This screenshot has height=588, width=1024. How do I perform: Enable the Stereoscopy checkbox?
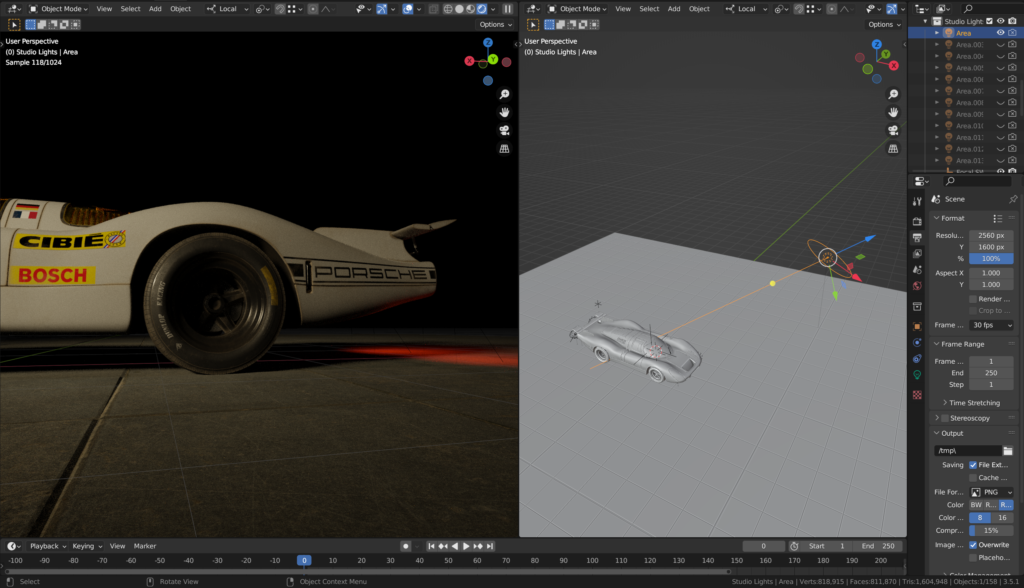(x=945, y=418)
